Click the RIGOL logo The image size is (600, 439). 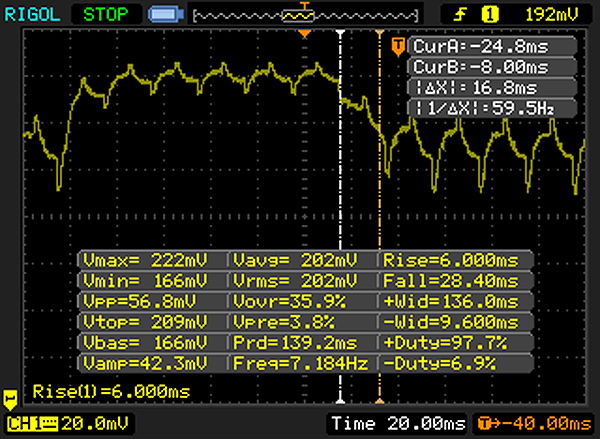point(32,15)
